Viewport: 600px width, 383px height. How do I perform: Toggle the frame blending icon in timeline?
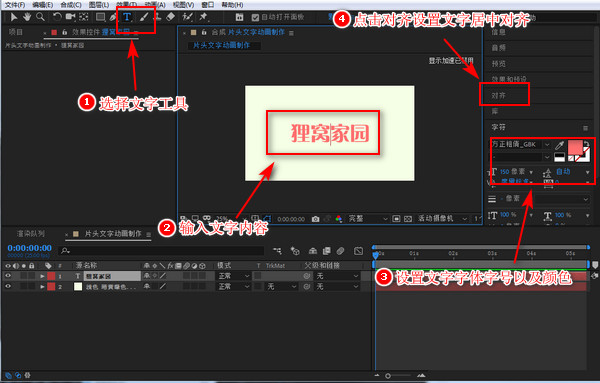pos(326,251)
